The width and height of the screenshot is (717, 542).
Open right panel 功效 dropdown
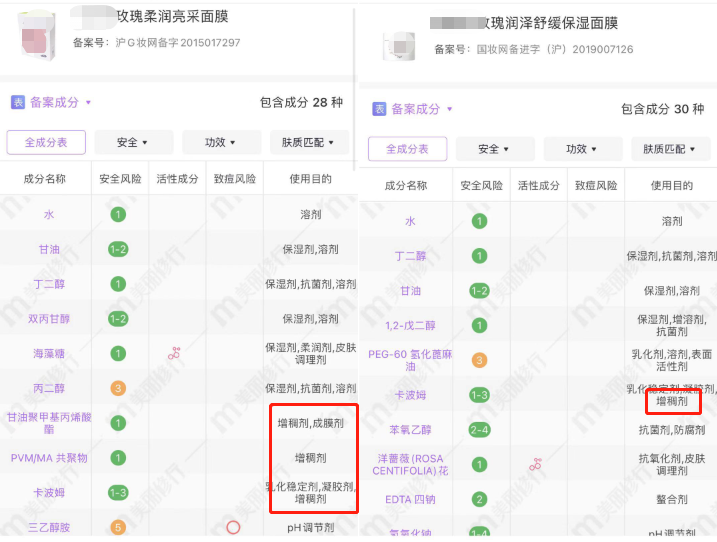583,149
